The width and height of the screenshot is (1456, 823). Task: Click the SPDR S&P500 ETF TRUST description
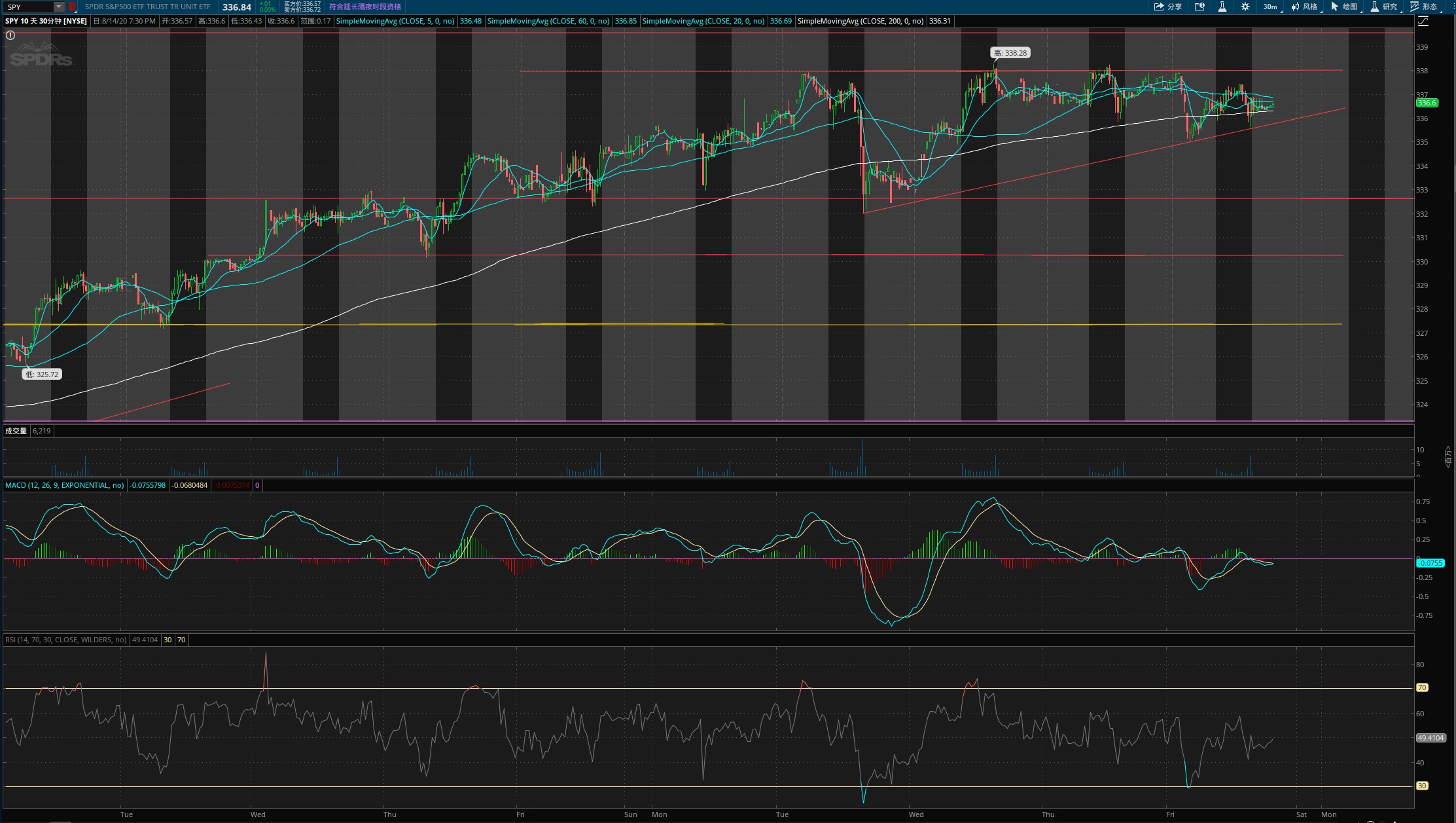(x=148, y=7)
